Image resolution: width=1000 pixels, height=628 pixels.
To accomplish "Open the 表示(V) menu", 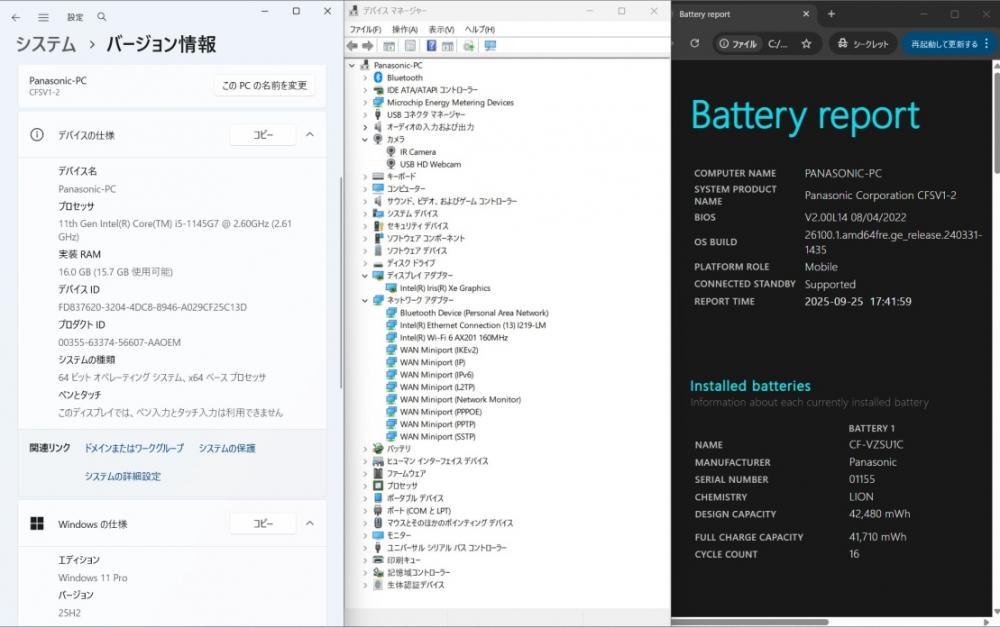I will [x=440, y=30].
